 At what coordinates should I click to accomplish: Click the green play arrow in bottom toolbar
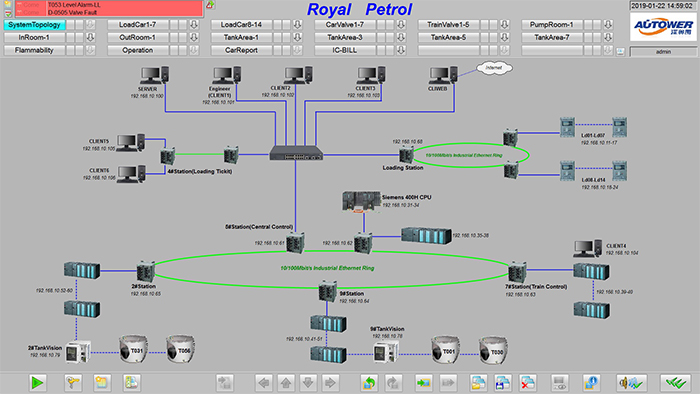[38, 382]
